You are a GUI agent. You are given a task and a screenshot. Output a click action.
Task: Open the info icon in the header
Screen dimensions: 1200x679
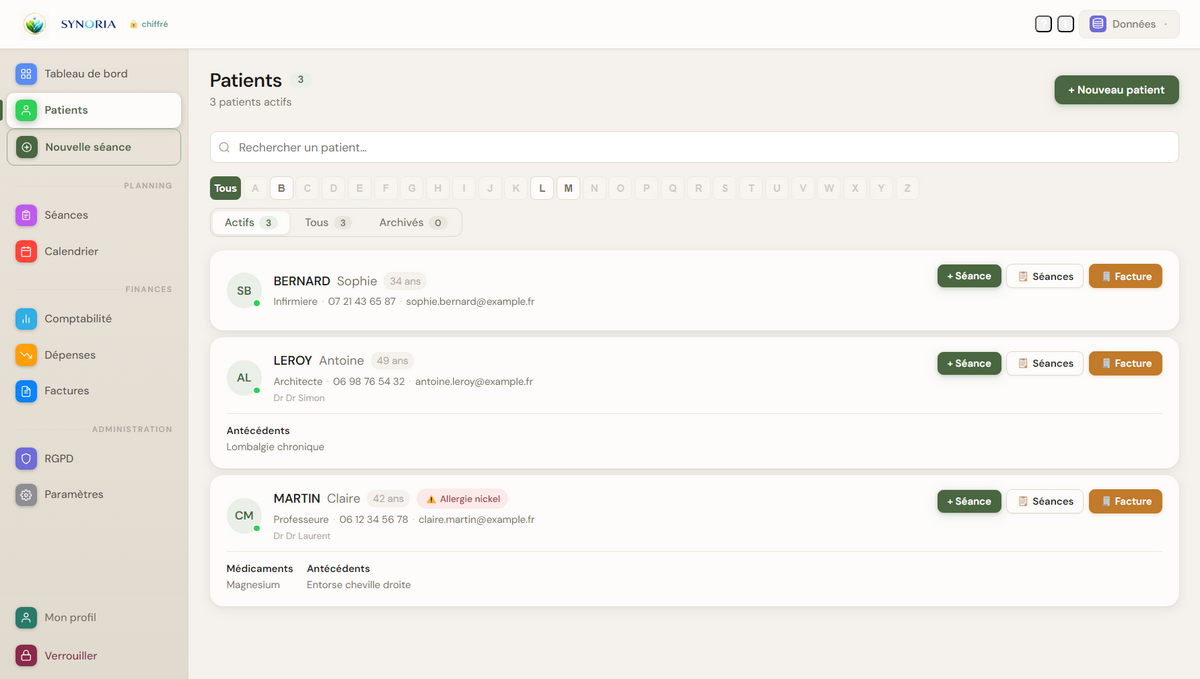[1066, 24]
